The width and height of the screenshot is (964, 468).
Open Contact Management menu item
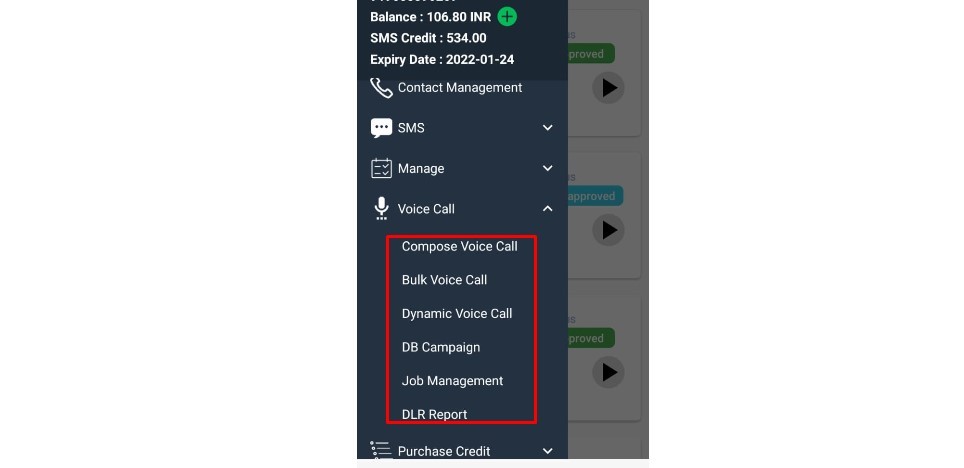pyautogui.click(x=460, y=88)
